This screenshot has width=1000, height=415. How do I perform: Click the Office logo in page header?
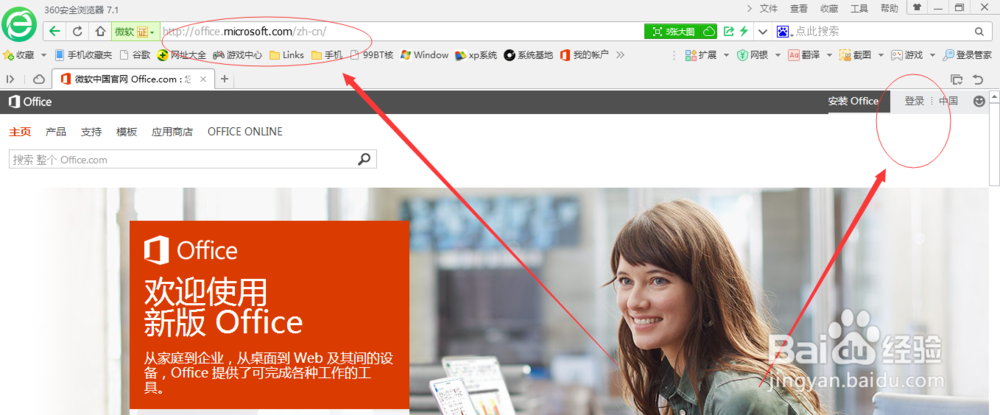tap(30, 101)
